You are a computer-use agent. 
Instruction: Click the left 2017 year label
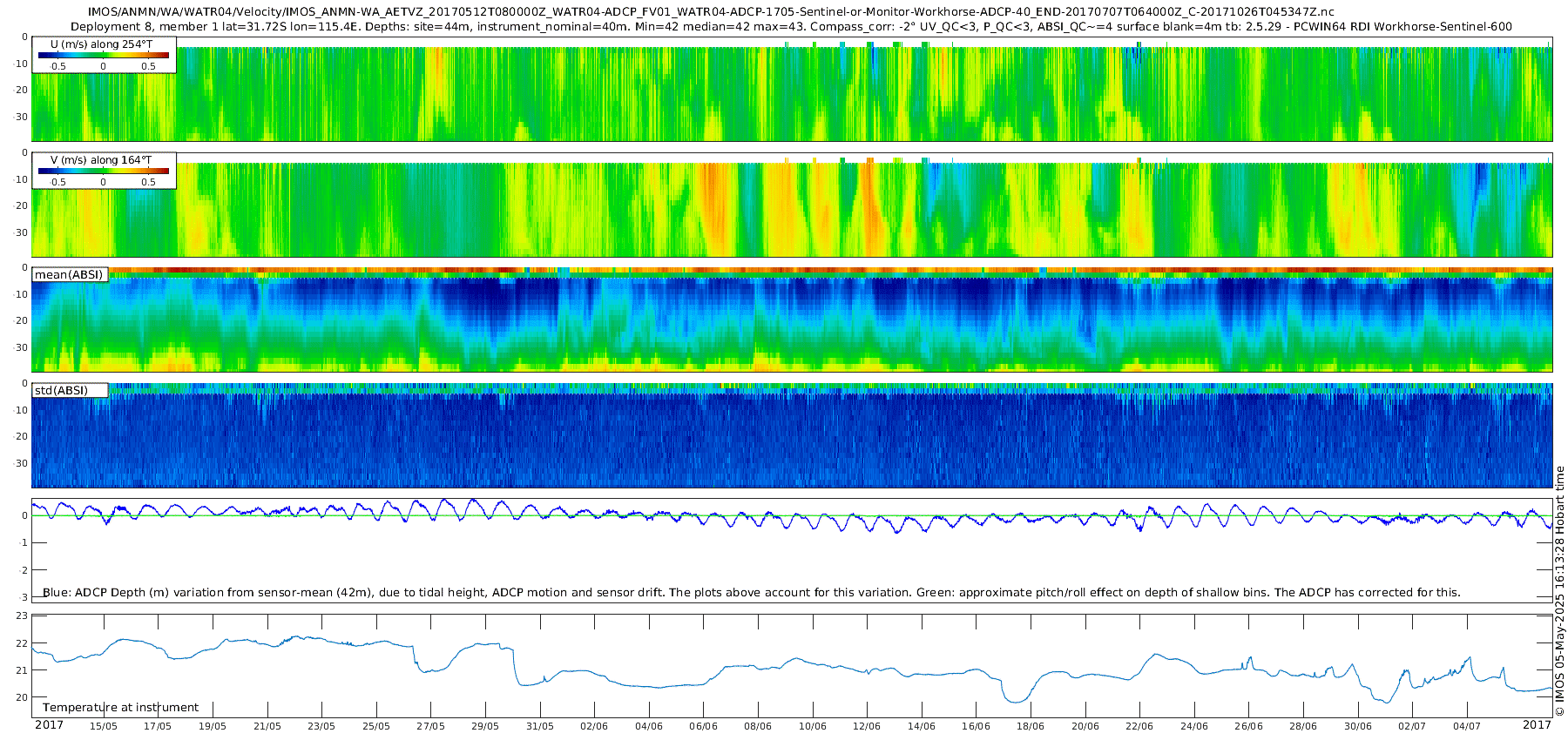coord(49,724)
